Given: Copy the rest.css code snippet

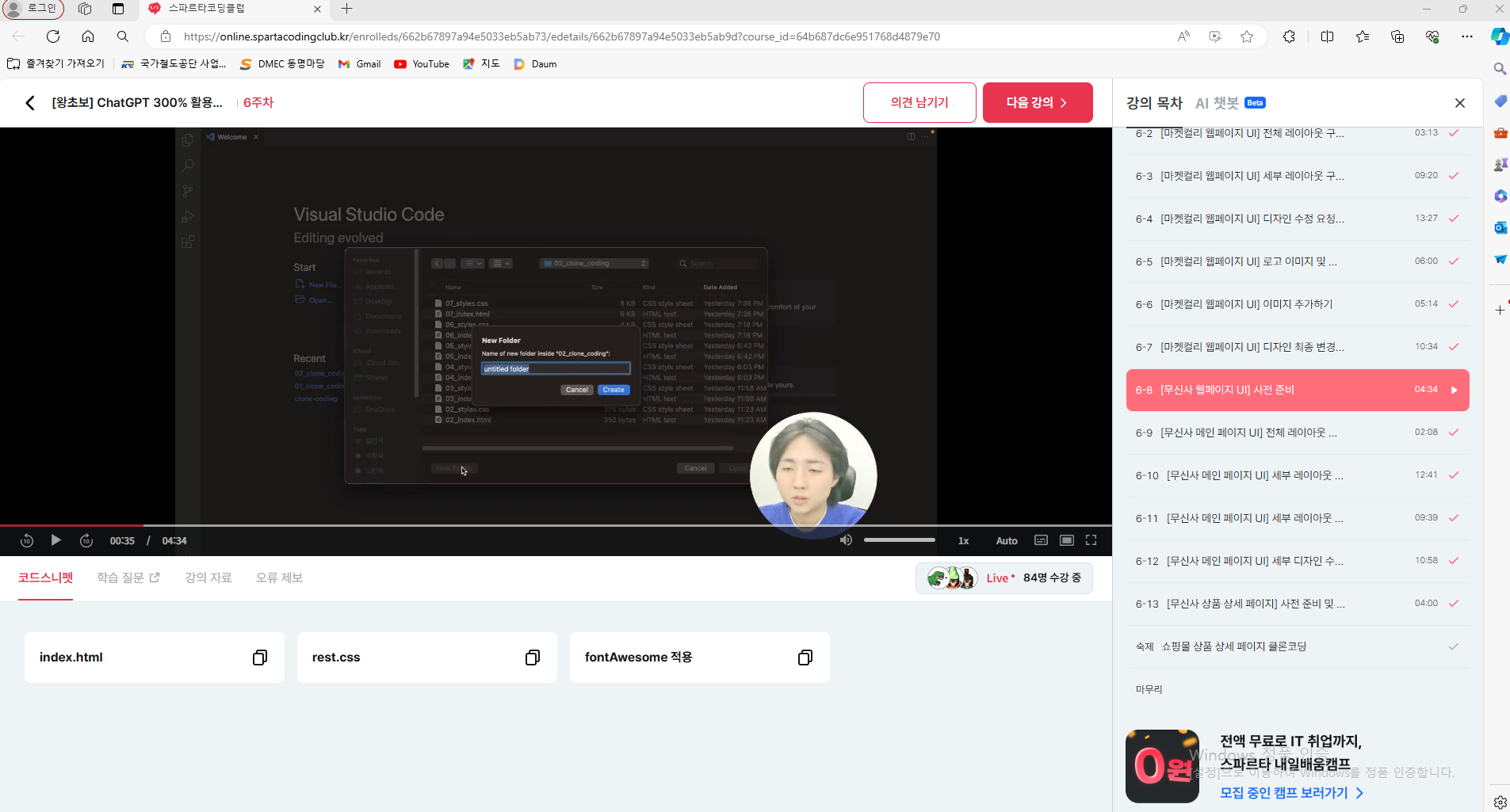Looking at the screenshot, I should (x=533, y=658).
